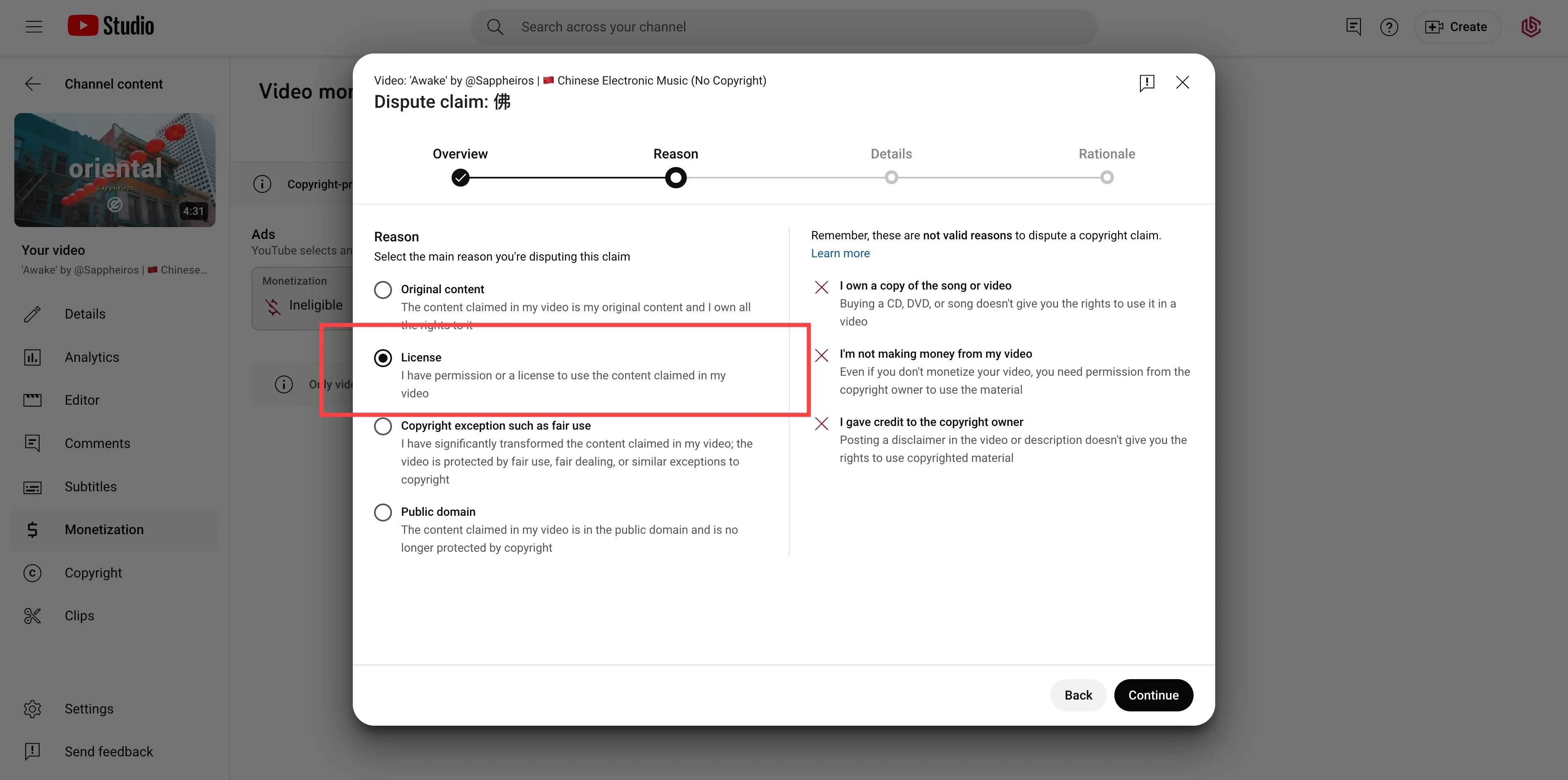Click the Clips scissors icon

pos(32,616)
